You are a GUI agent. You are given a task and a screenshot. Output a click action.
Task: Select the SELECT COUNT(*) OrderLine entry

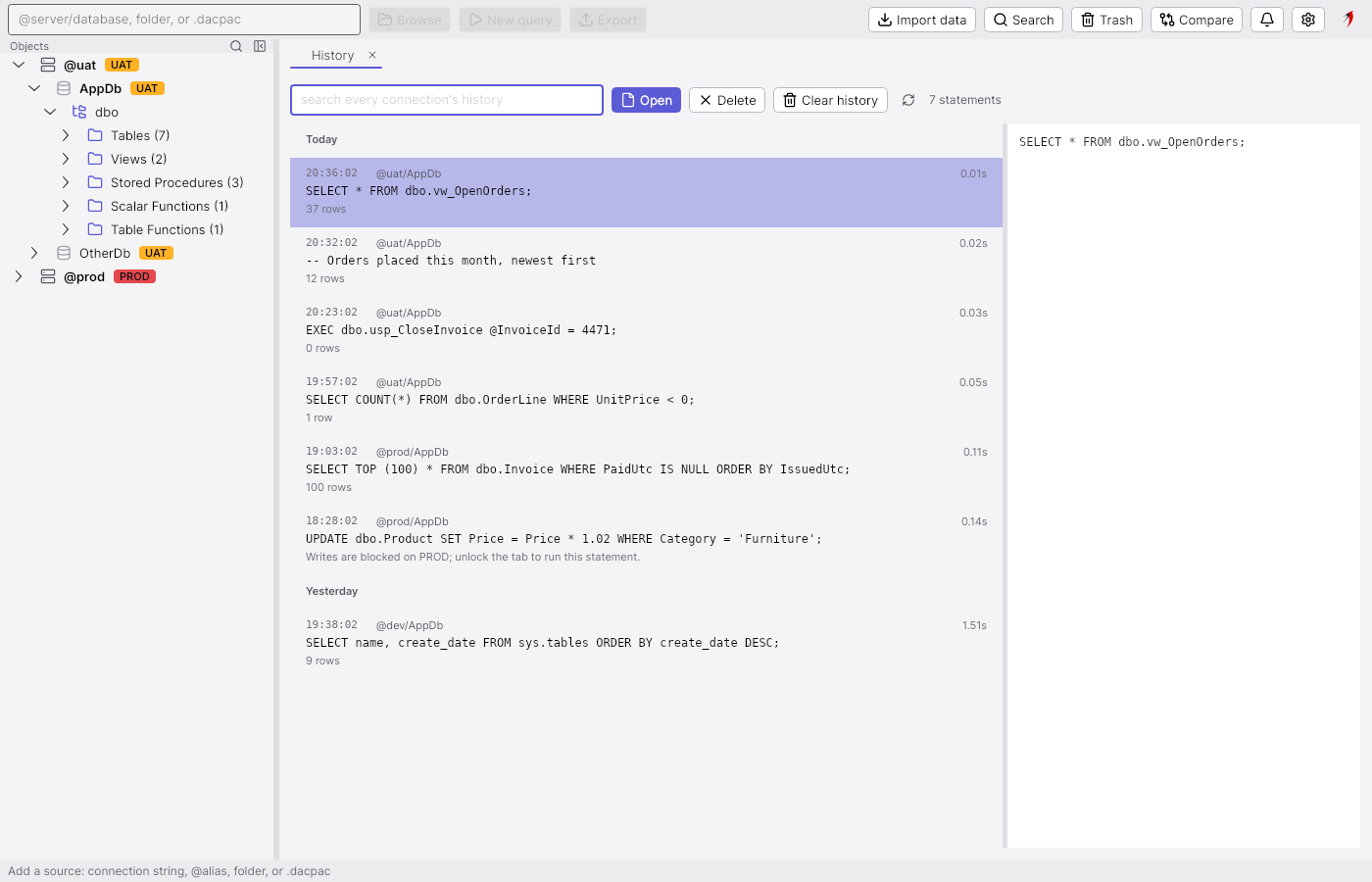[646, 401]
